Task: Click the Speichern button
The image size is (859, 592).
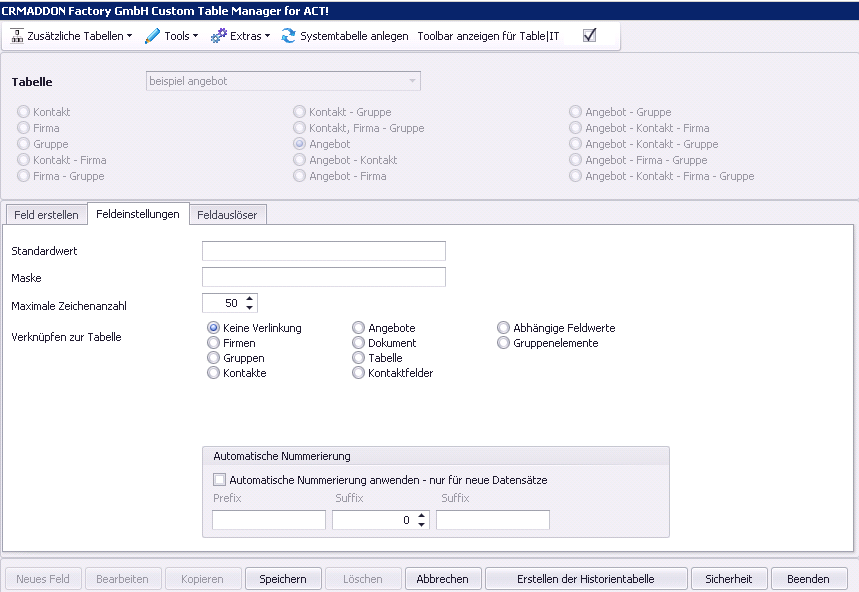Action: 283,579
